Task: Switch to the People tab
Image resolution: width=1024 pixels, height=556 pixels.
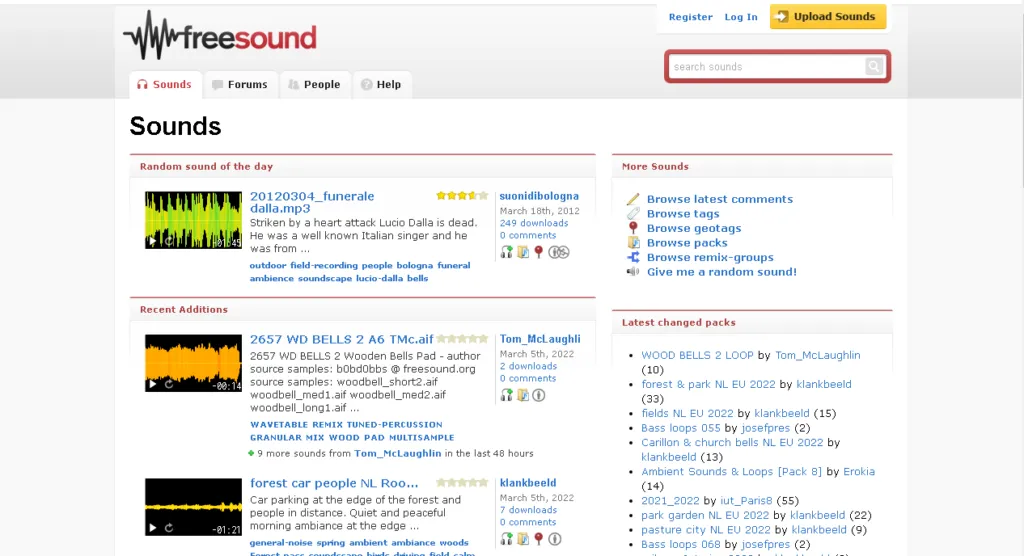Action: 315,84
